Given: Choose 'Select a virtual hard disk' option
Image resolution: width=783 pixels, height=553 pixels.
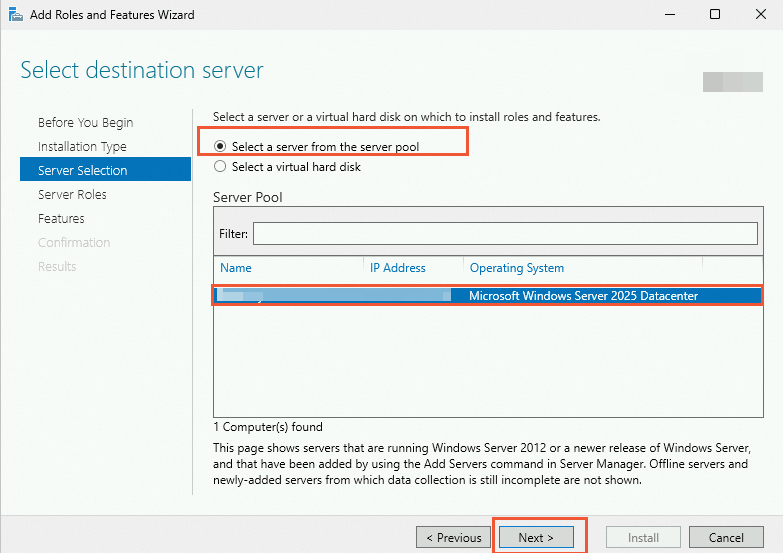Looking at the screenshot, I should (220, 166).
